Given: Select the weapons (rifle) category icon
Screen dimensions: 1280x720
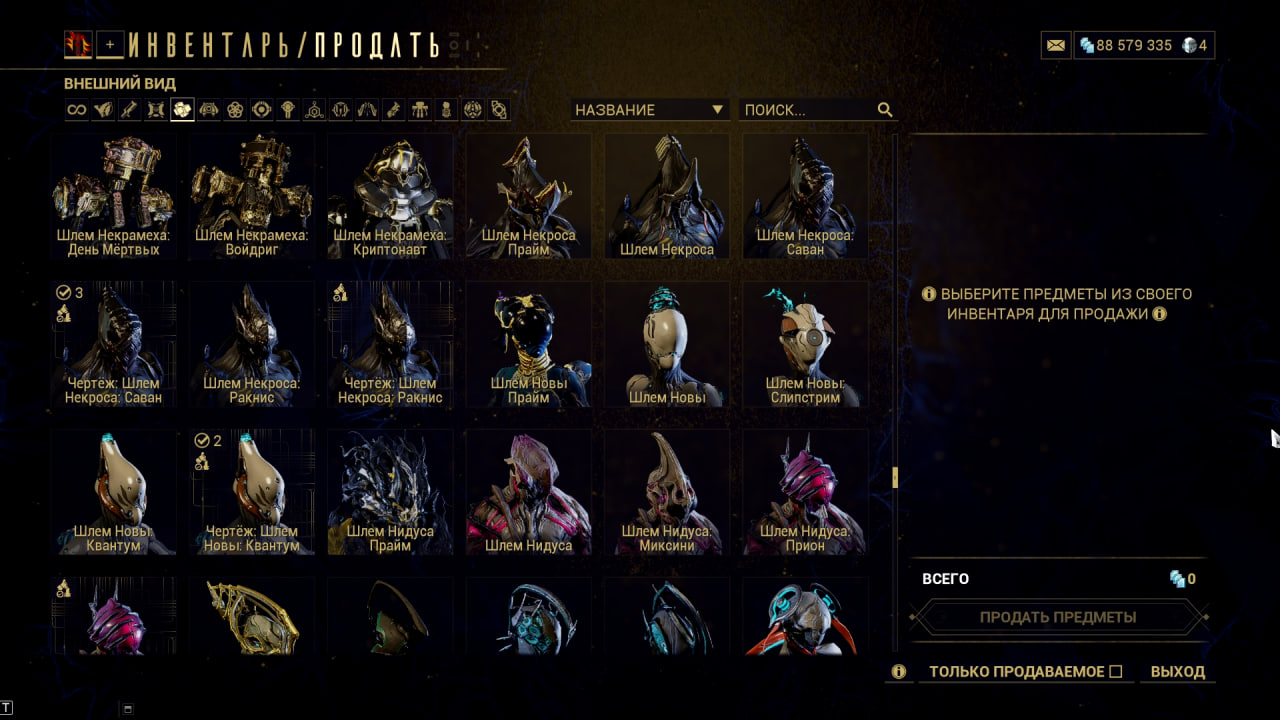Looking at the screenshot, I should (x=130, y=110).
